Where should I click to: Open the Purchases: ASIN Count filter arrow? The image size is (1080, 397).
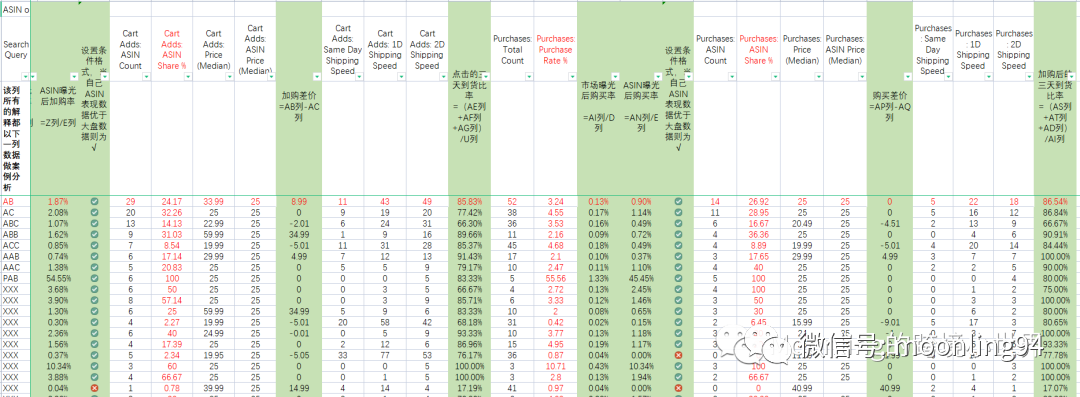click(x=732, y=77)
